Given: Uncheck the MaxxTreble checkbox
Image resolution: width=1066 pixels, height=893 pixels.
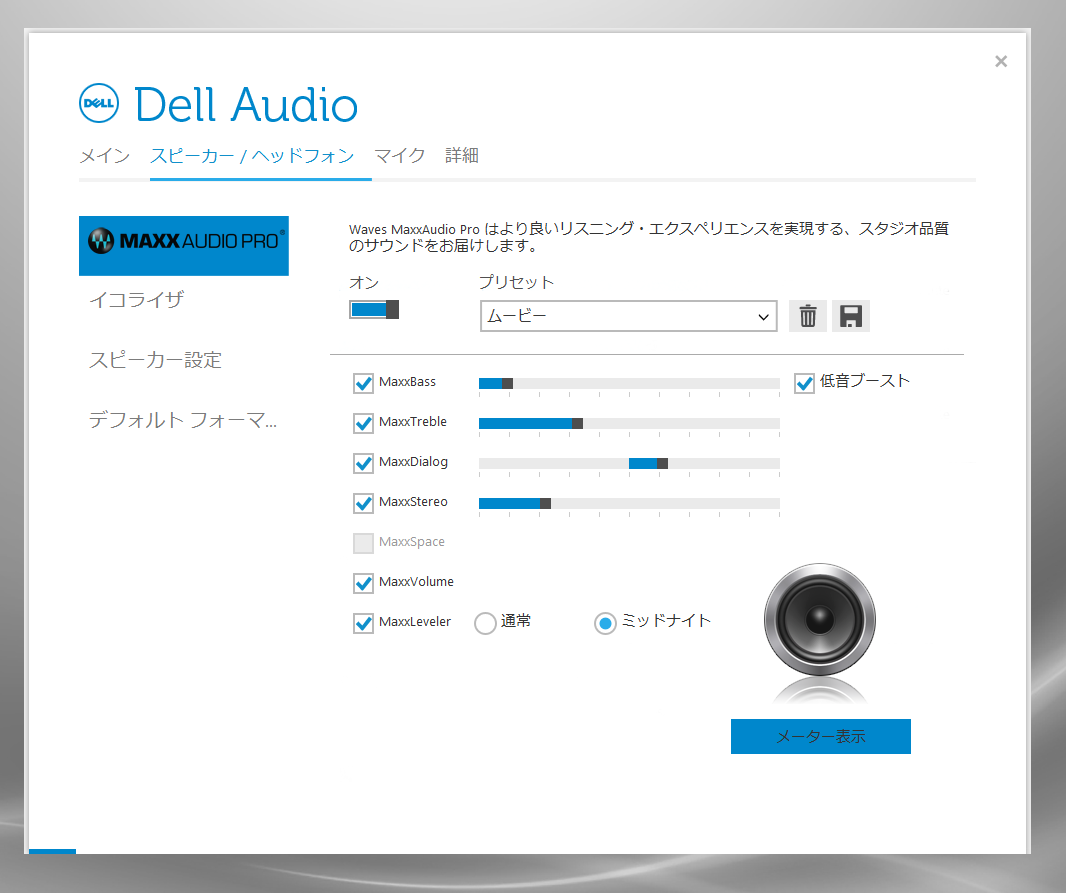Looking at the screenshot, I should 363,423.
